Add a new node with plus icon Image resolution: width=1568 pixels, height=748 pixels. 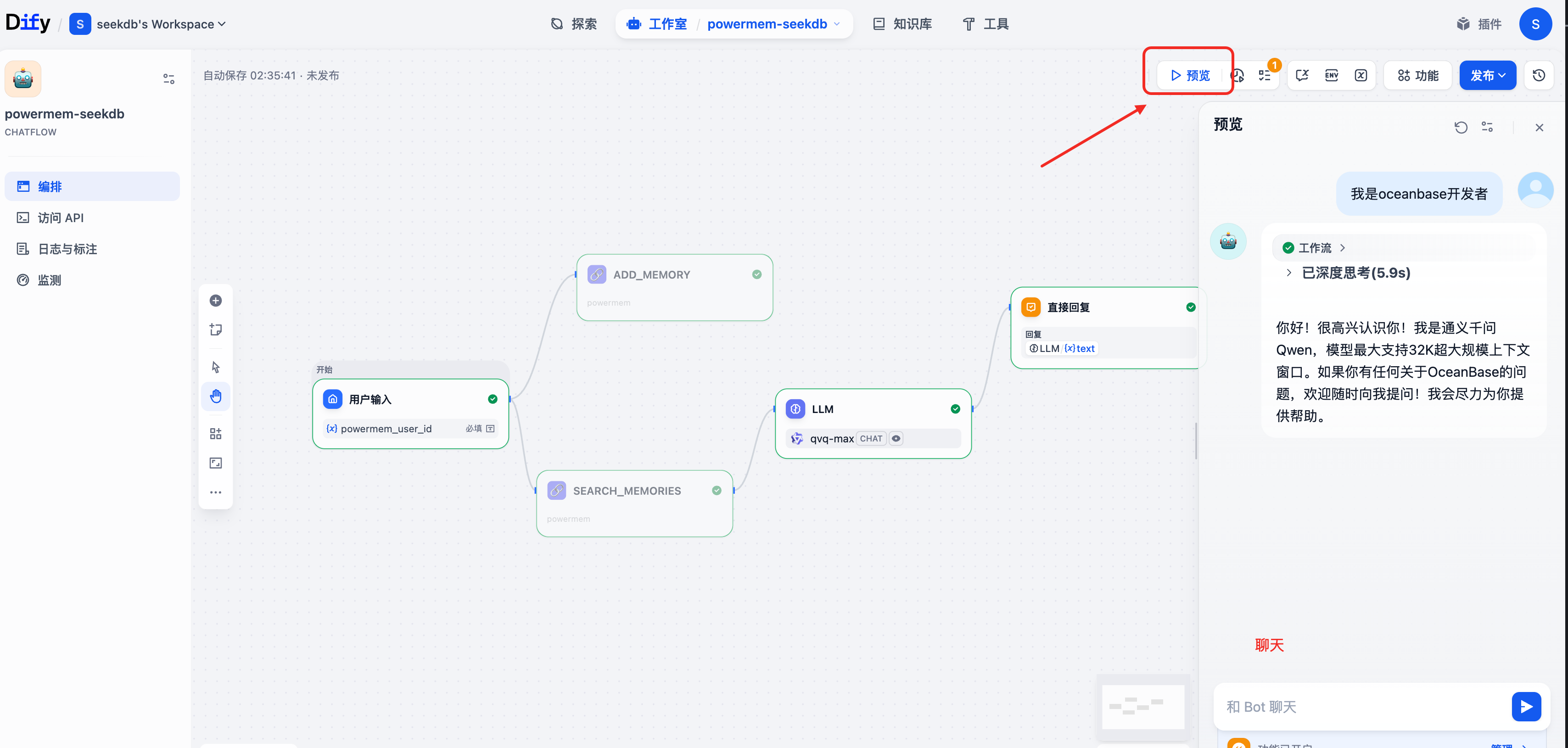(215, 301)
